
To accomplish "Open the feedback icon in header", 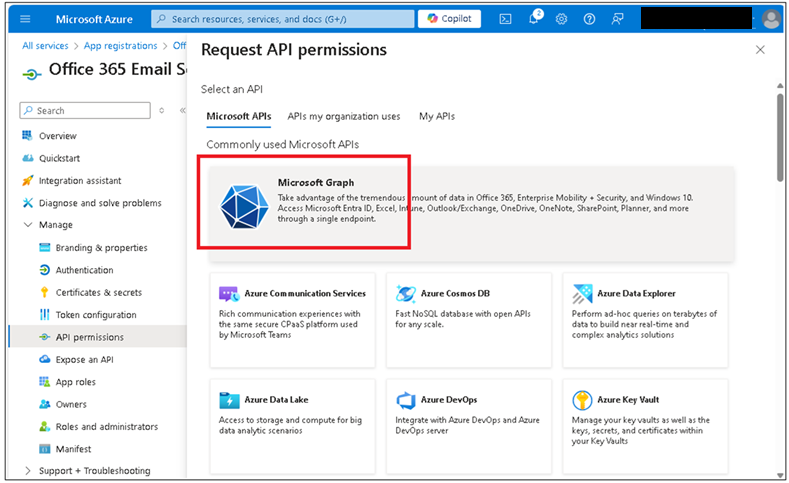I will 617,19.
